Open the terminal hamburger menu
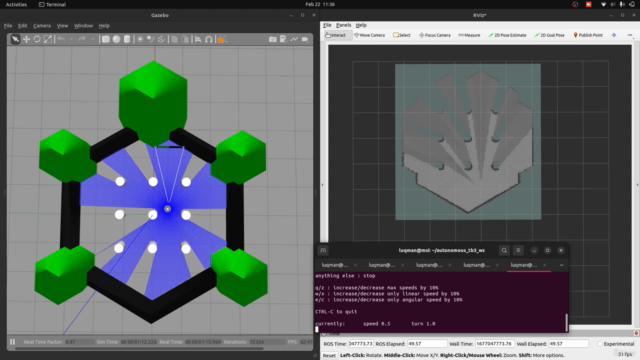The width and height of the screenshot is (640, 360). coord(518,251)
